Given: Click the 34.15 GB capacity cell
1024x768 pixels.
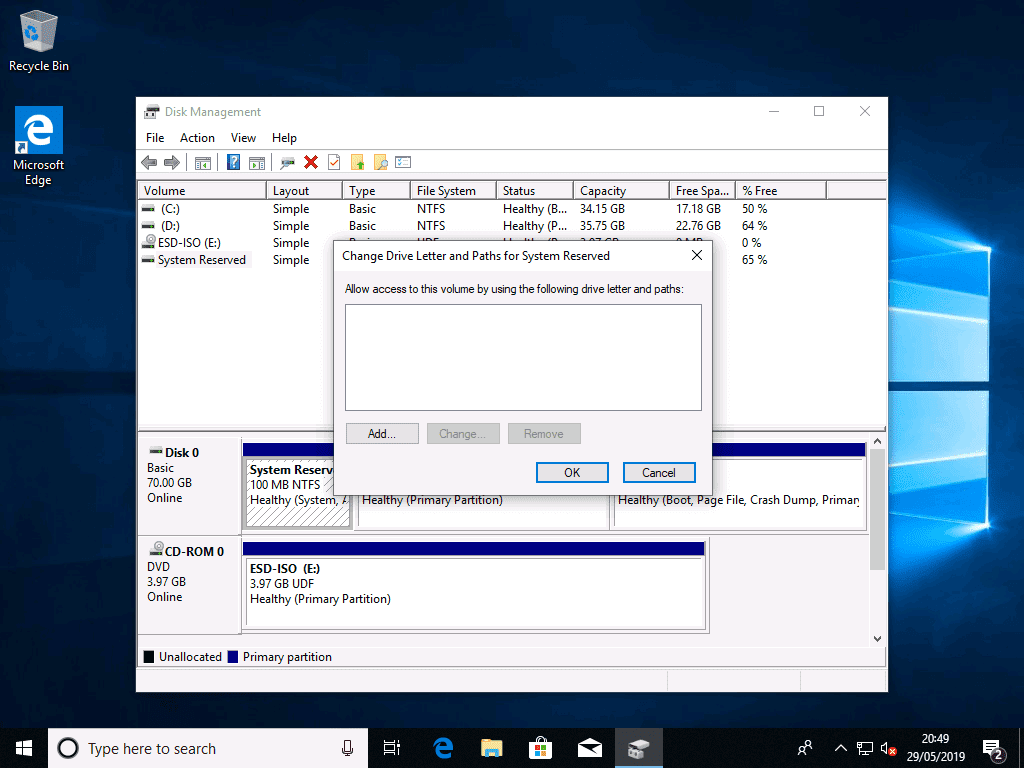Looking at the screenshot, I should (x=602, y=209).
